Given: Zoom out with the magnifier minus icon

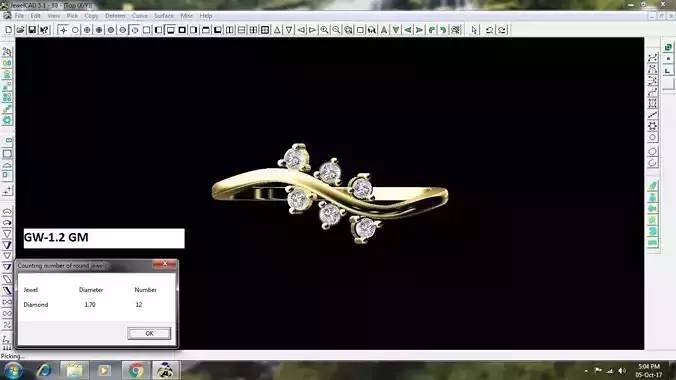Looking at the screenshot, I should point(336,30).
